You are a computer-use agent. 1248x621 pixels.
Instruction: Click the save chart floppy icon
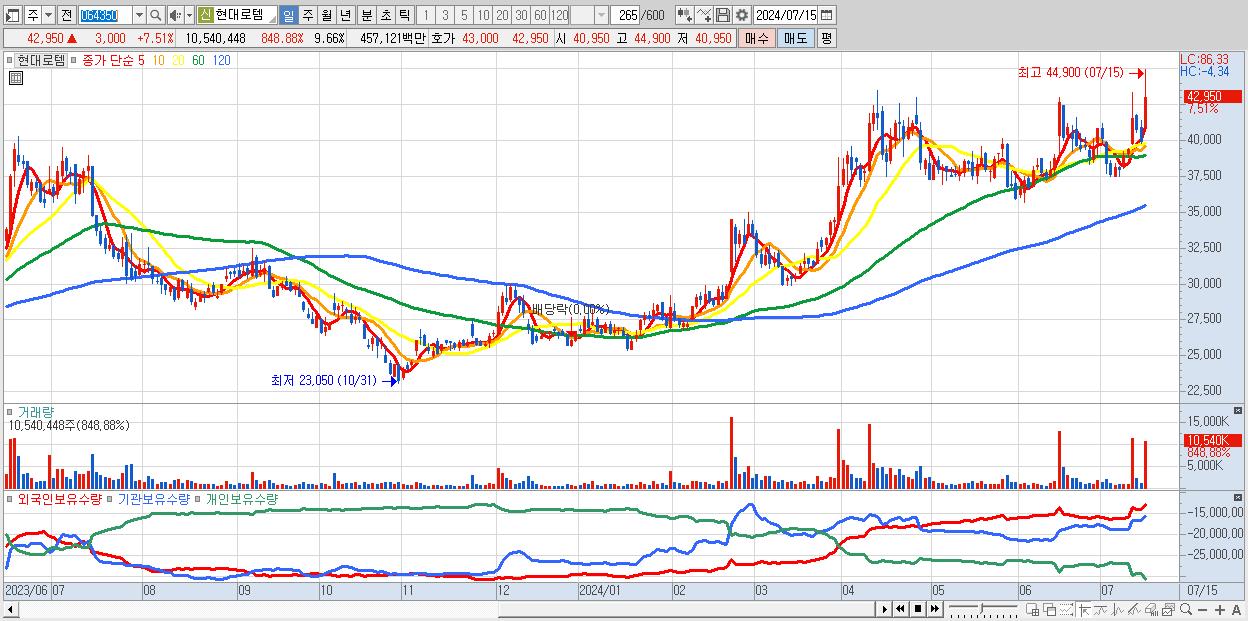tap(723, 15)
